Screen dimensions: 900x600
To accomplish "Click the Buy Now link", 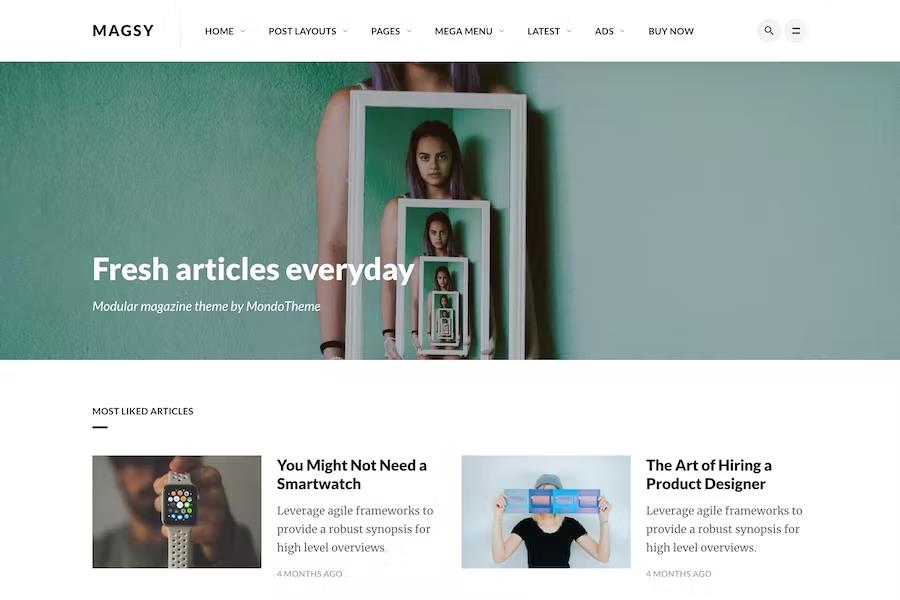I will pyautogui.click(x=671, y=31).
